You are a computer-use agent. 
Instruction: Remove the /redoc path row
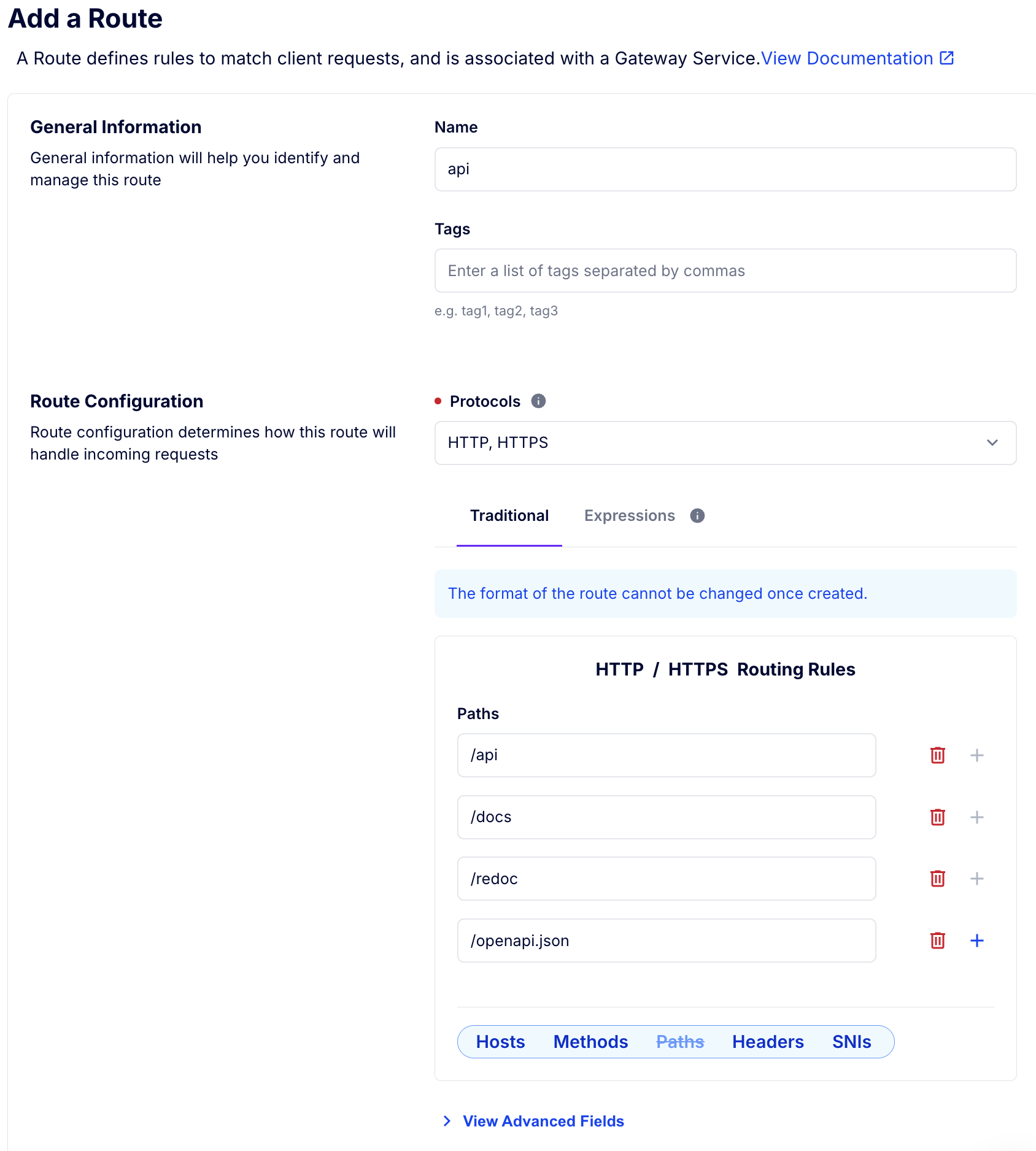coord(937,879)
